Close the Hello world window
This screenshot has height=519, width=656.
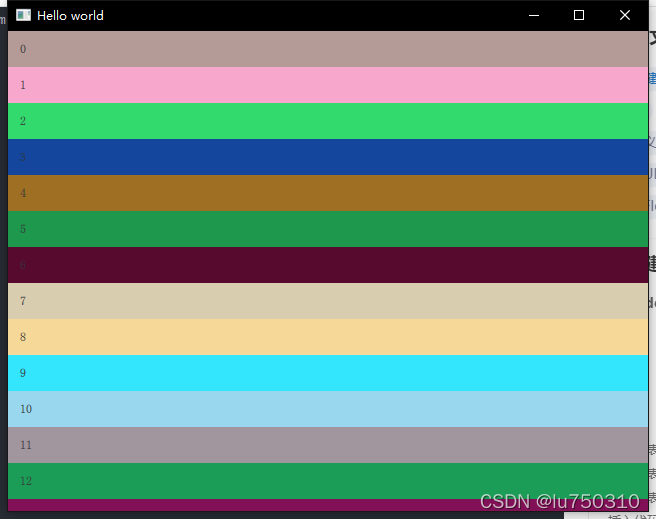(x=625, y=15)
